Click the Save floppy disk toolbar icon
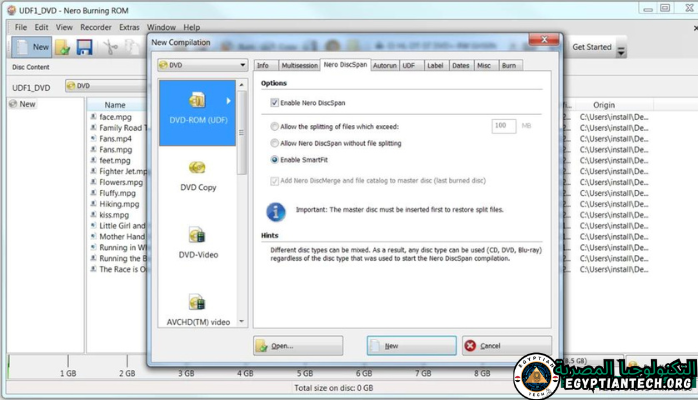Viewport: 698px width, 400px height. pyautogui.click(x=85, y=47)
